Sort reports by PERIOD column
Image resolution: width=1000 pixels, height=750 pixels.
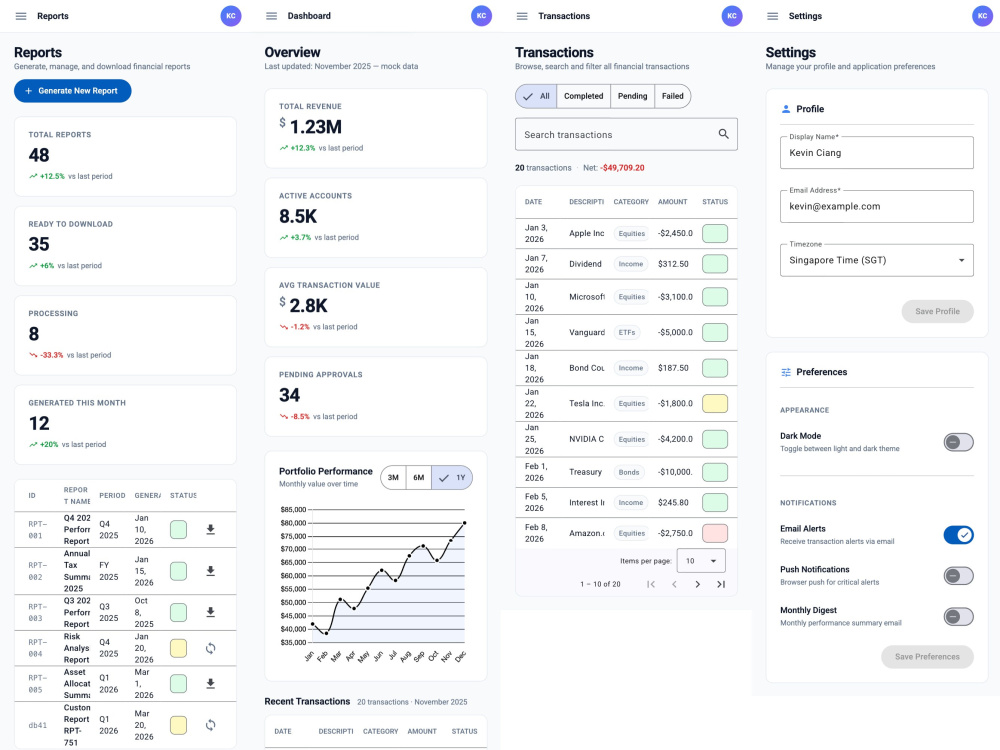(112, 496)
